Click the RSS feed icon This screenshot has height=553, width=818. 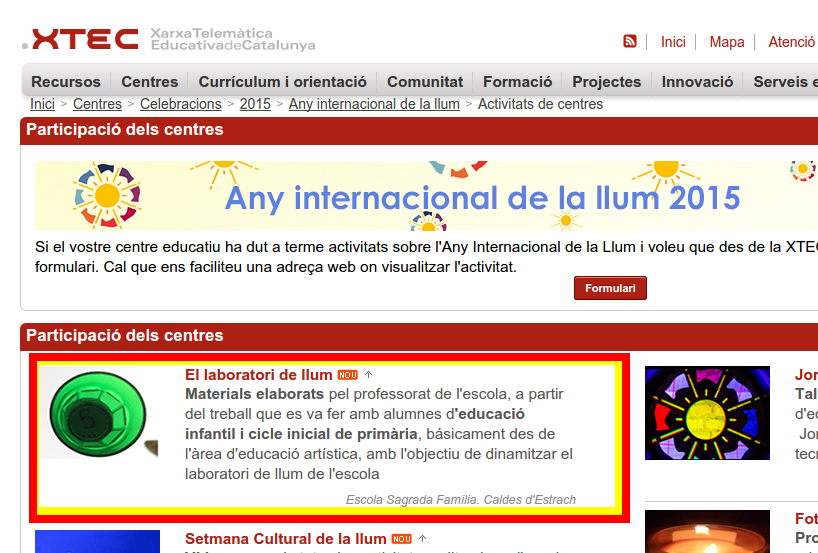630,42
